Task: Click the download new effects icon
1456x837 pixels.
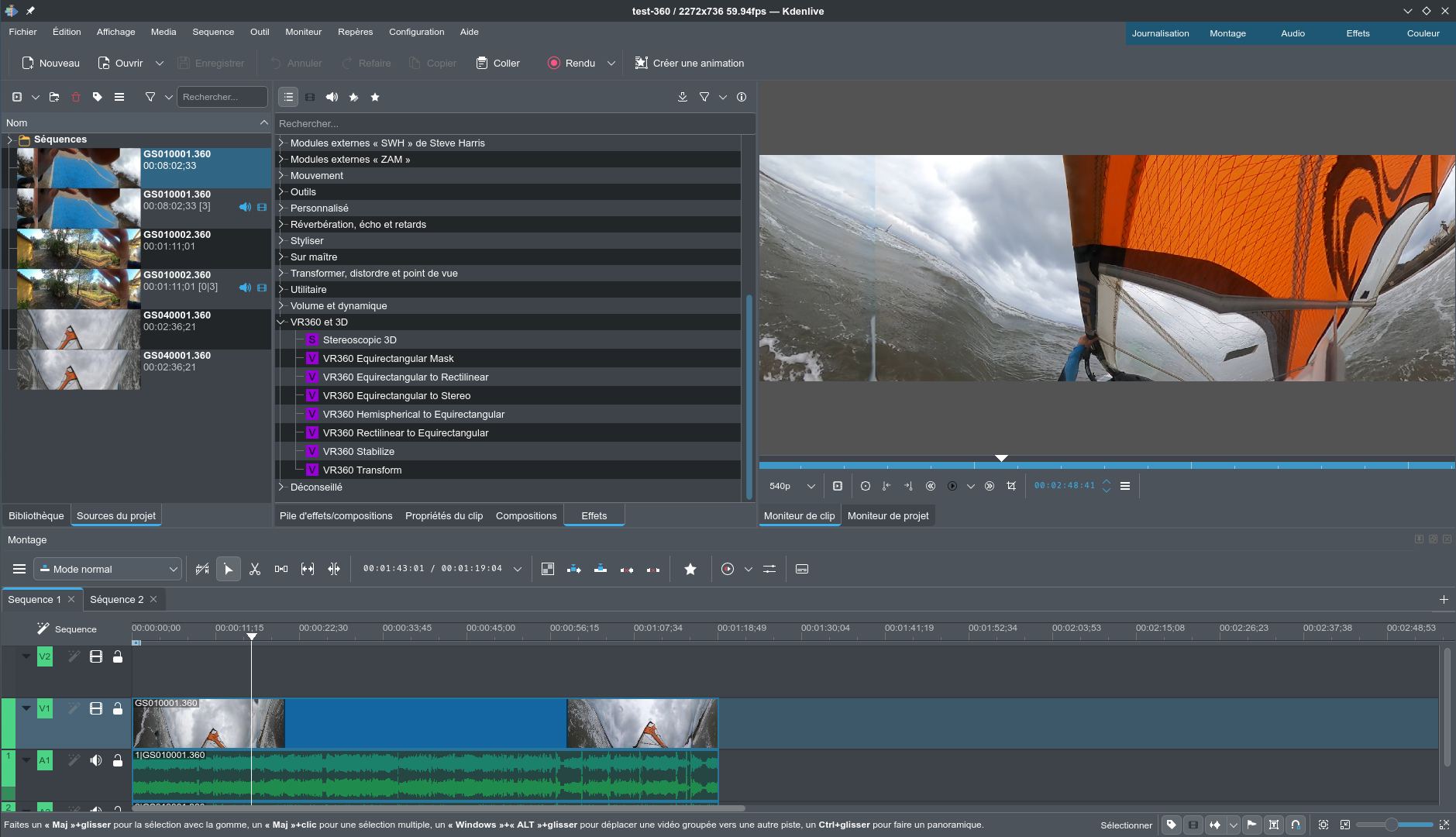Action: pos(683,97)
